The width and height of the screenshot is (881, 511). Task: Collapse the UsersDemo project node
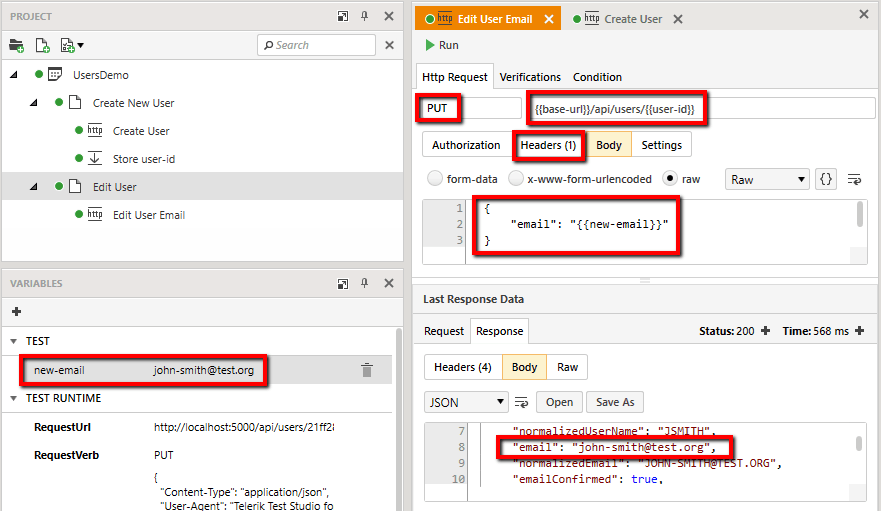point(14,74)
